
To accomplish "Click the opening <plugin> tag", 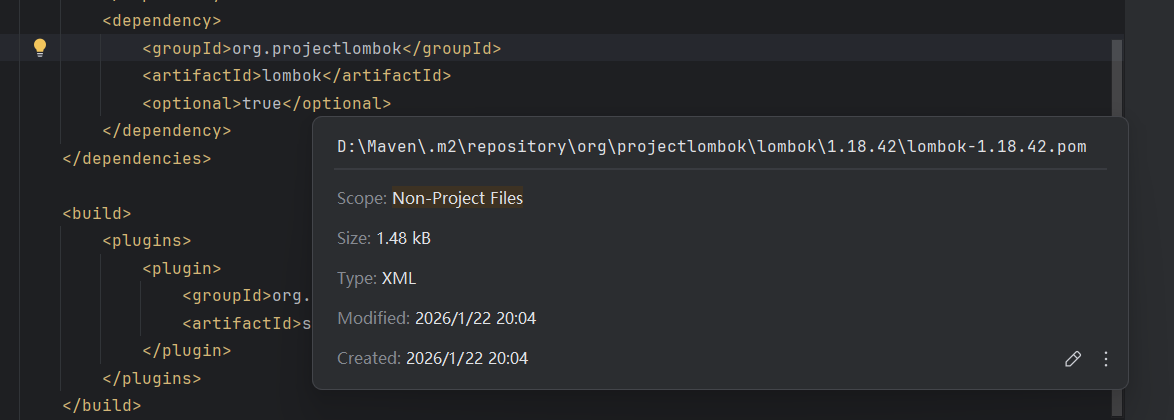I will pyautogui.click(x=182, y=268).
